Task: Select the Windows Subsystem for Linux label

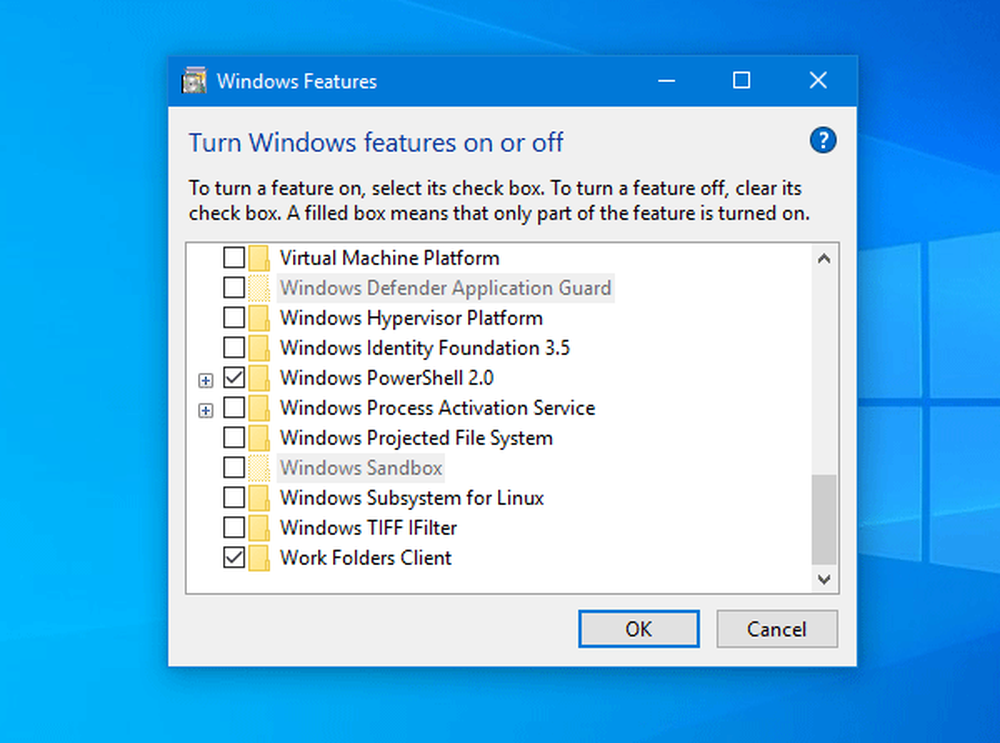Action: coord(412,497)
